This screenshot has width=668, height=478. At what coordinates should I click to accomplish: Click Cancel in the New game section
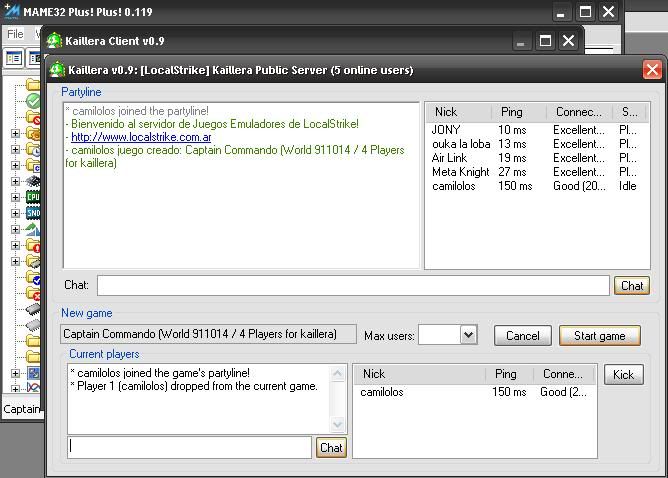(x=523, y=336)
